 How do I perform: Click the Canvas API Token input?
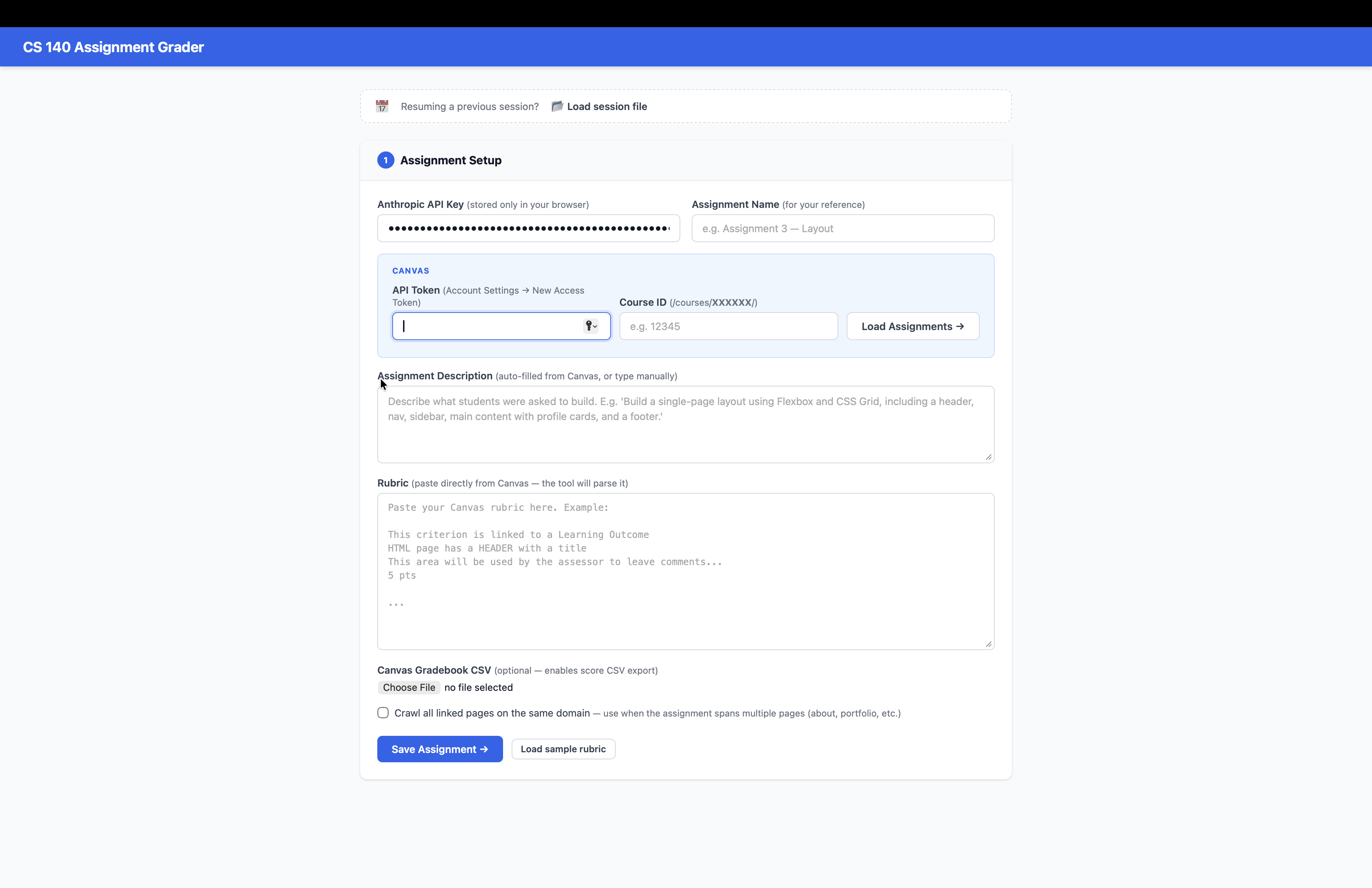[x=501, y=326]
